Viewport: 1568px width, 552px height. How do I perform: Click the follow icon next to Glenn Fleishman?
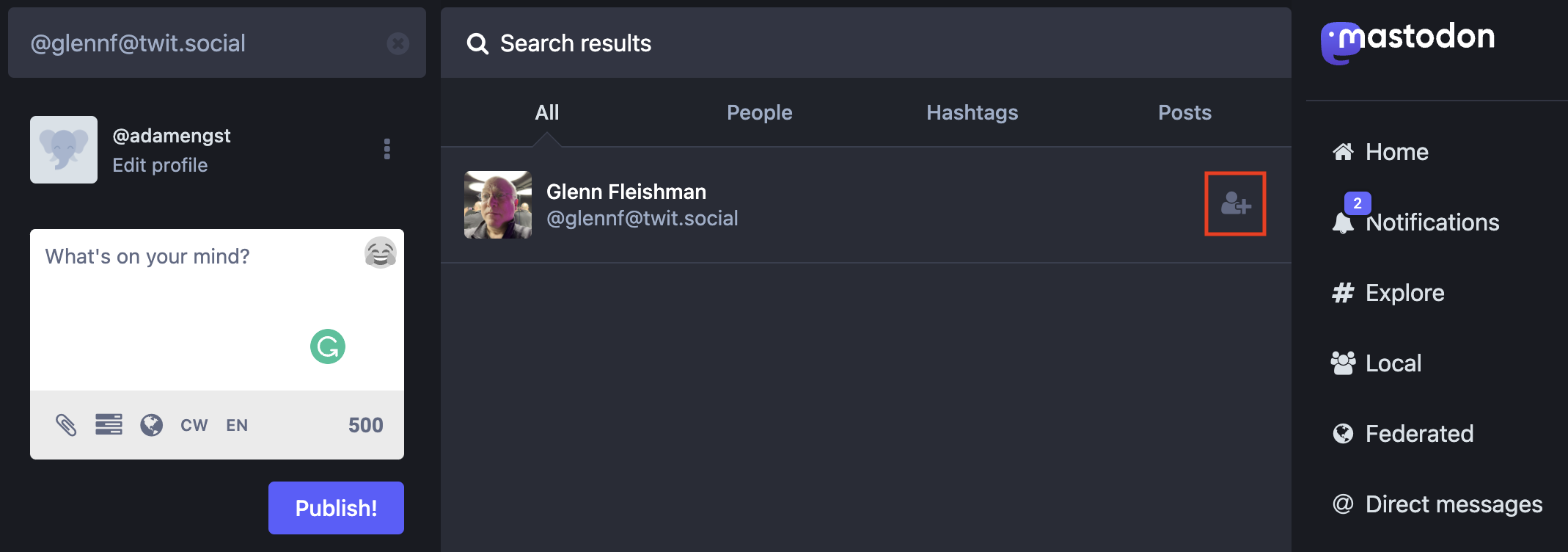[1235, 203]
